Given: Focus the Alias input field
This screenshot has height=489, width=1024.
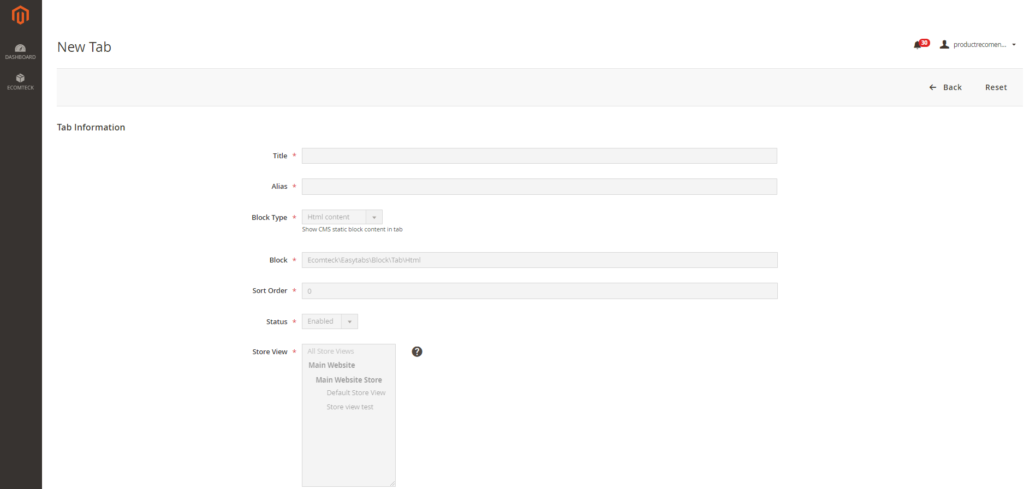Looking at the screenshot, I should pyautogui.click(x=539, y=187).
